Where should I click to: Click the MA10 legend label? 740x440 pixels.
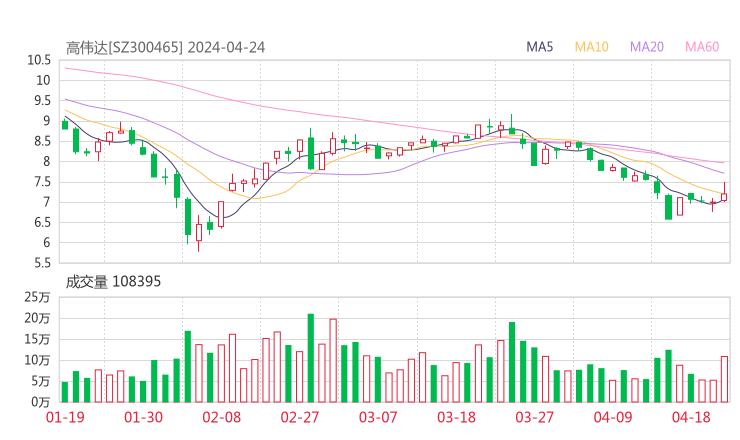coord(591,47)
